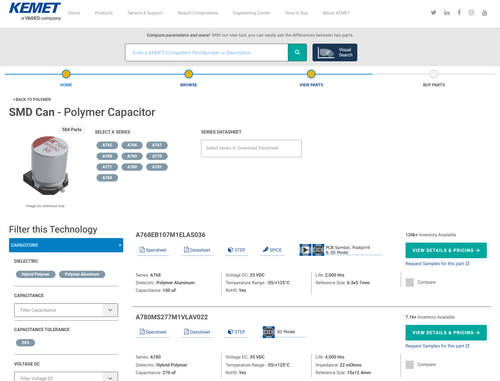The width and height of the screenshot is (500, 381).
Task: View details & pricing for A780MS277M1VLAV022
Action: tap(446, 333)
